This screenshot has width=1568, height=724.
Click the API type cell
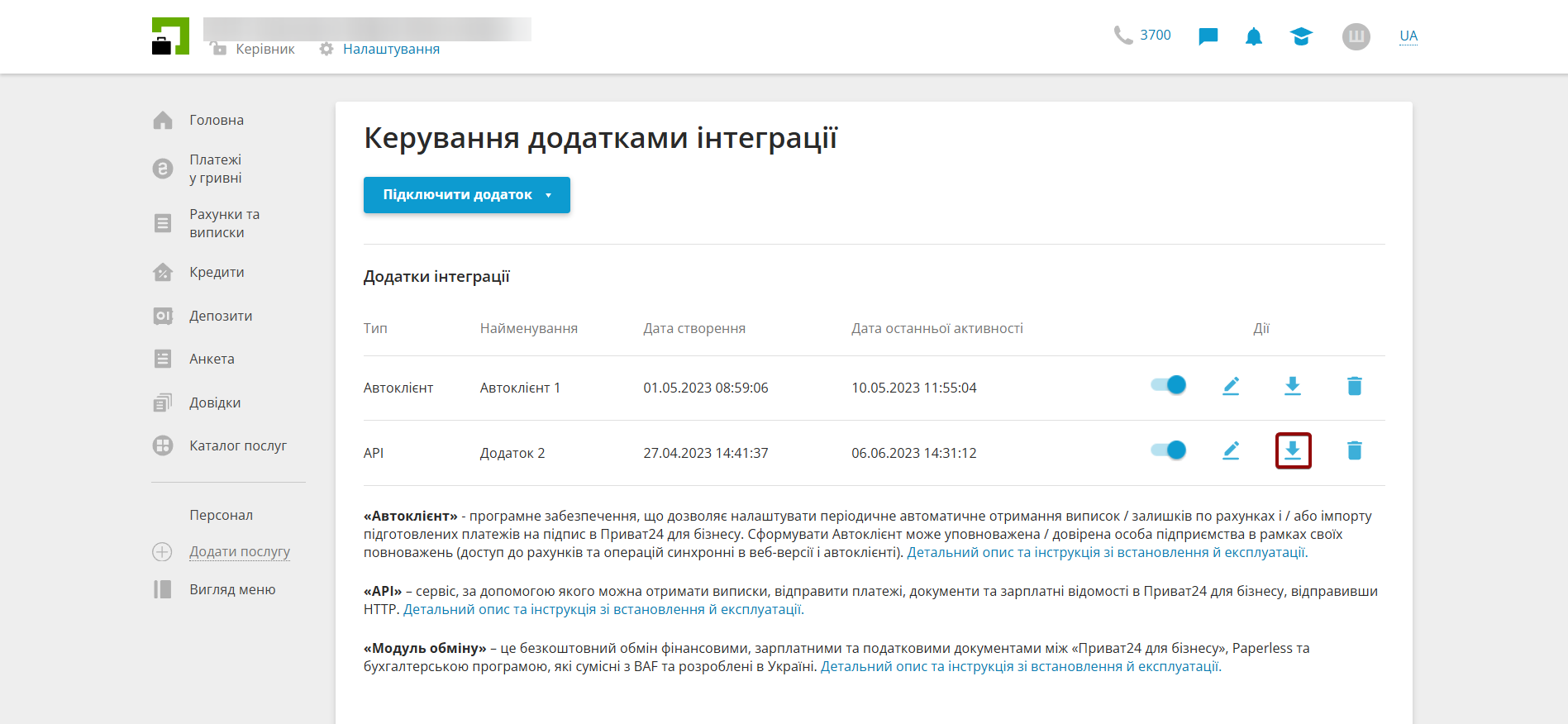374,453
